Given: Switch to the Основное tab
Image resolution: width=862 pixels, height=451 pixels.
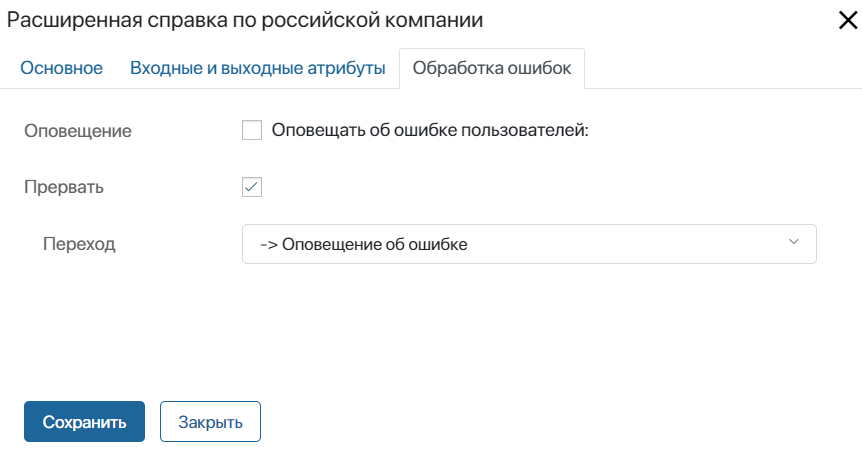Looking at the screenshot, I should [62, 68].
